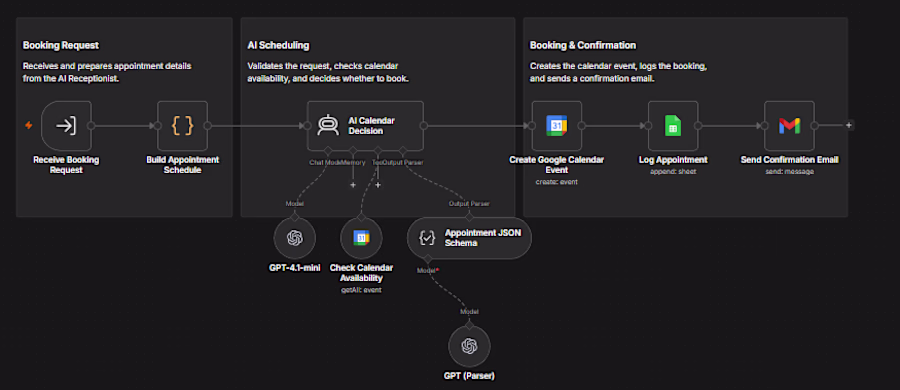Click the Booking & Confirmation sticky title
Image resolution: width=900 pixels, height=390 pixels.
(583, 45)
